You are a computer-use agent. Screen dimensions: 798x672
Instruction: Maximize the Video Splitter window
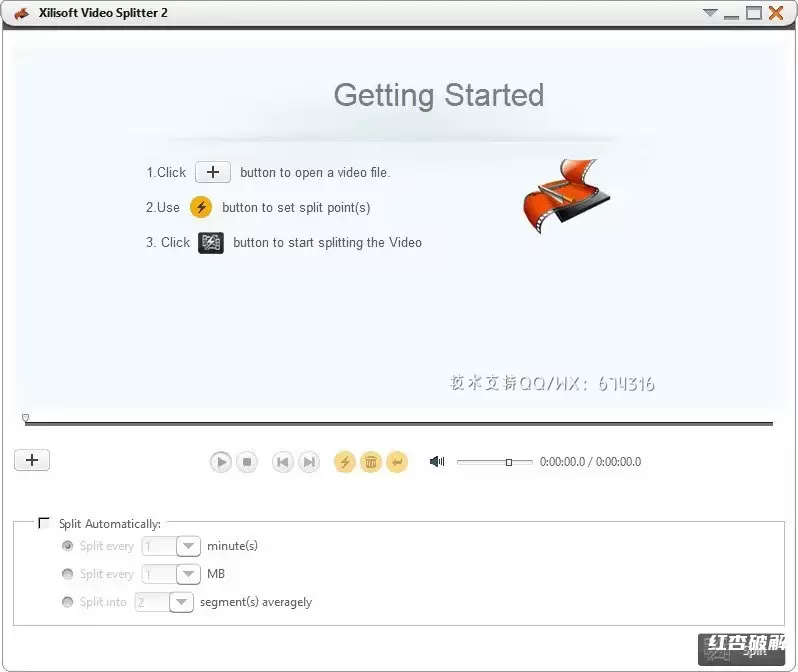[x=754, y=13]
